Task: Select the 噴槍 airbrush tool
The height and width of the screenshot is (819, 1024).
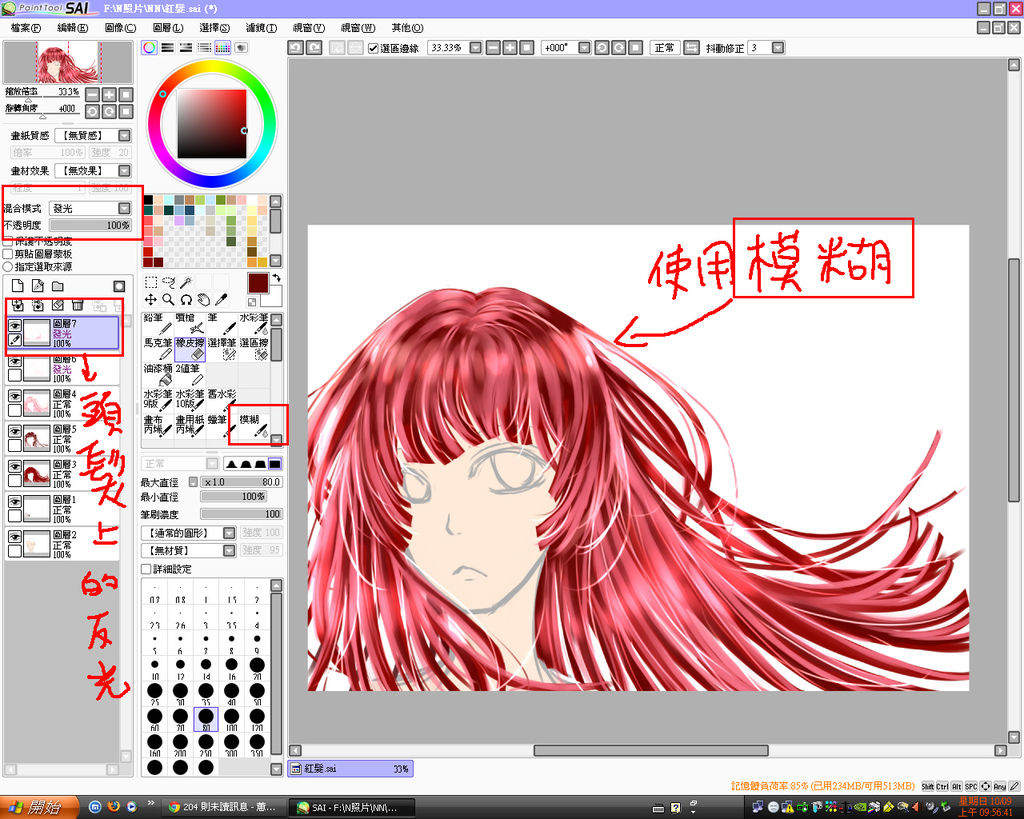Action: (x=189, y=324)
